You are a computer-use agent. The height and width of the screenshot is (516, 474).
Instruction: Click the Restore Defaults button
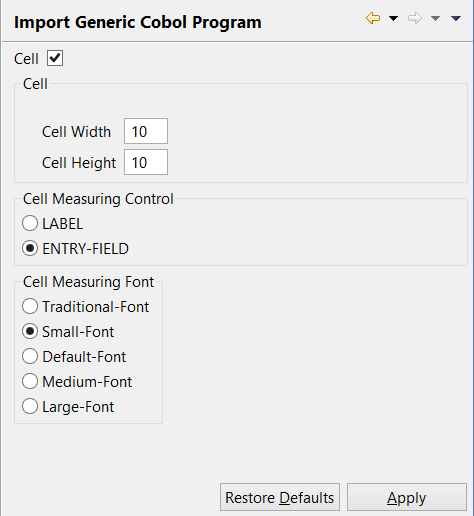[x=280, y=497]
